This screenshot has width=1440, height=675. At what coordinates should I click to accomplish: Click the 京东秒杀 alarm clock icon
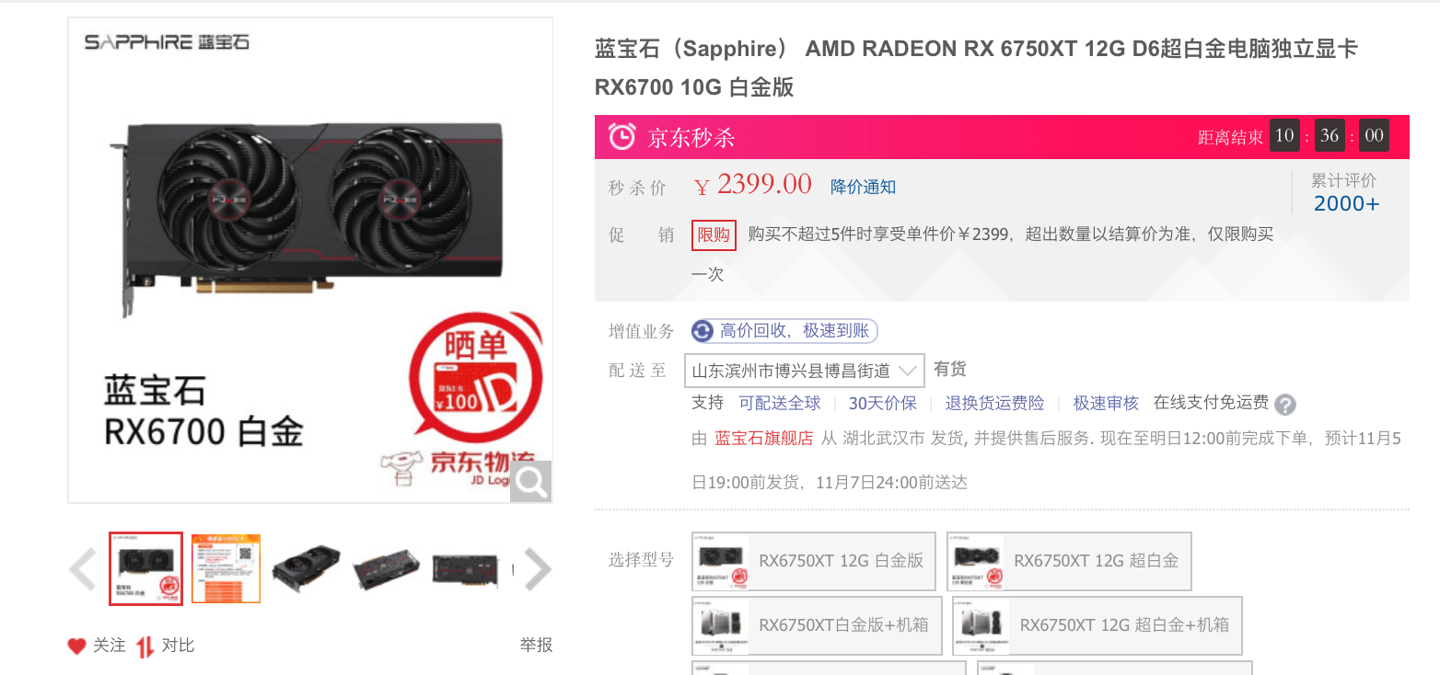coord(622,137)
